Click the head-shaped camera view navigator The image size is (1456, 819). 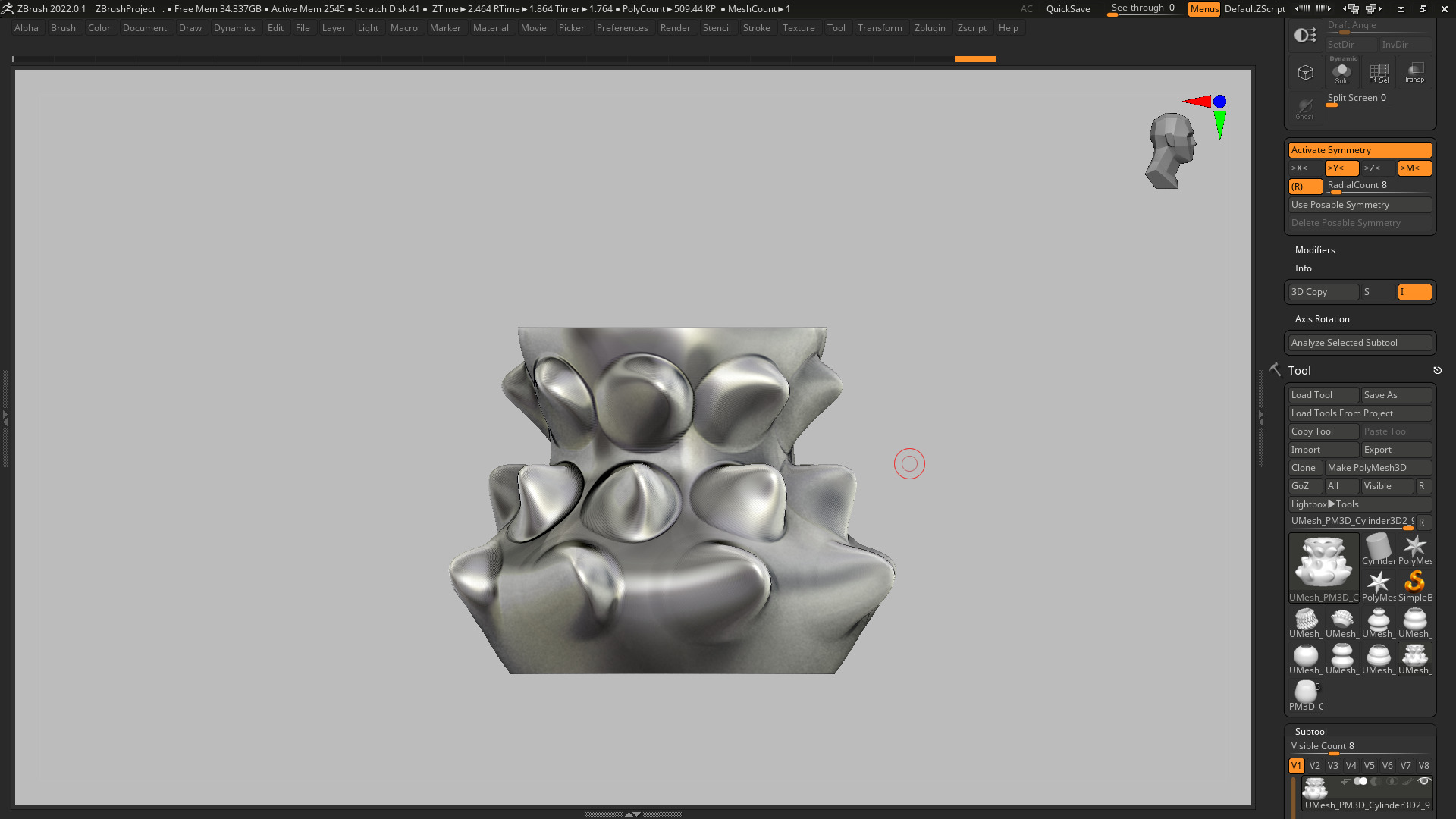(x=1172, y=151)
